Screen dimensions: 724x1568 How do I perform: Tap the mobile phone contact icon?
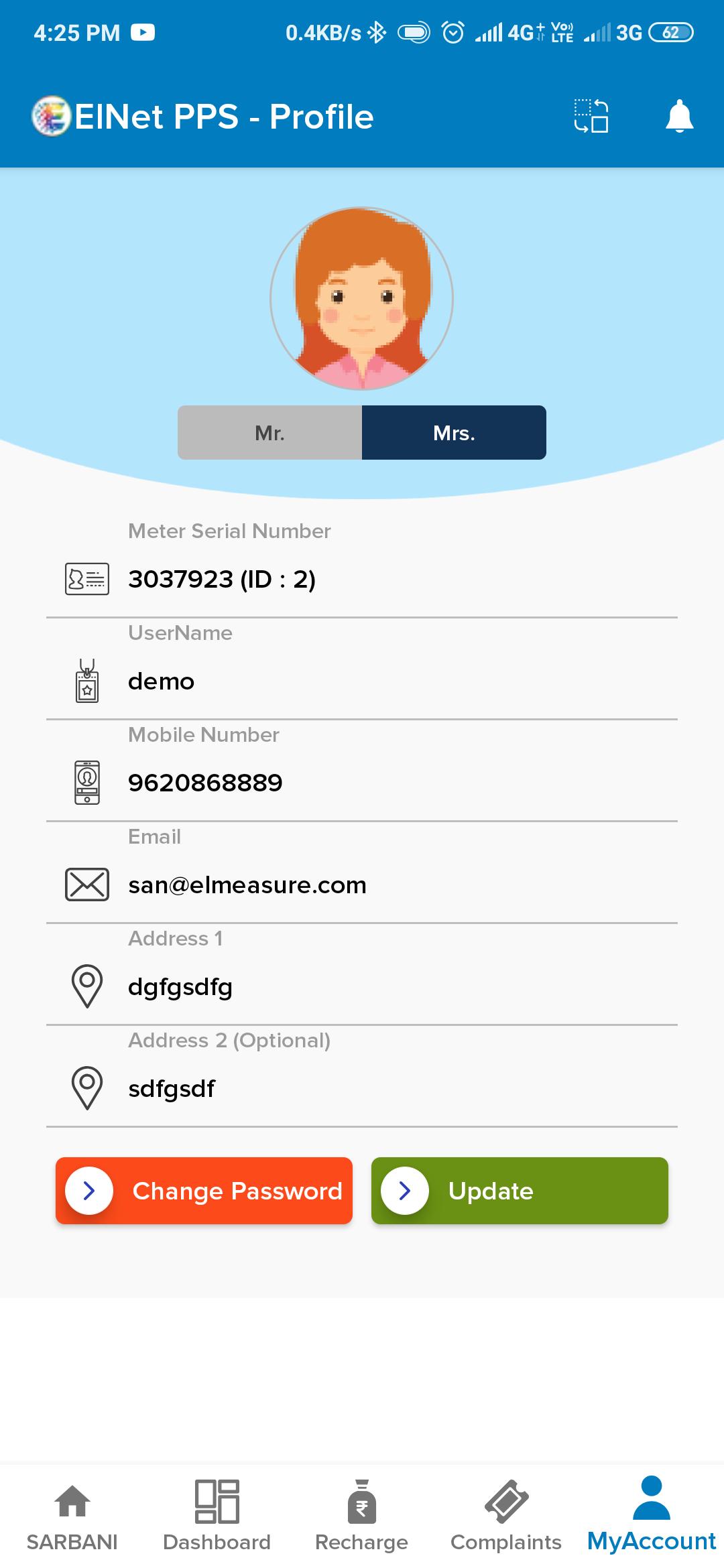tap(87, 783)
